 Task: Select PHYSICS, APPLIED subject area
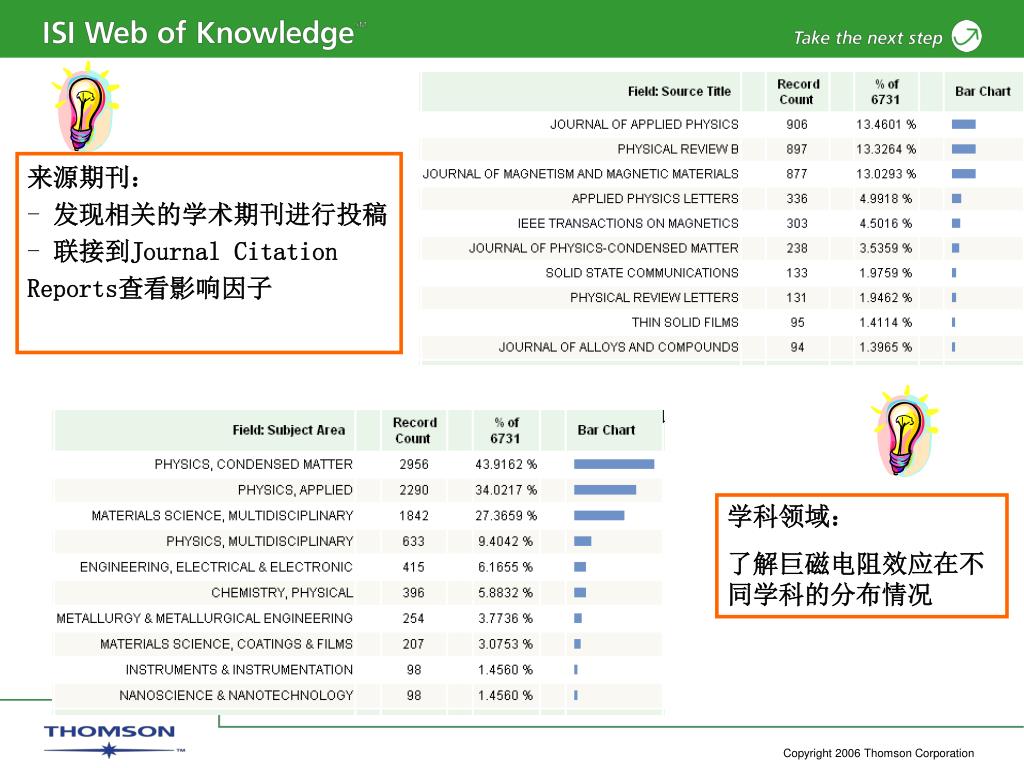click(x=295, y=490)
